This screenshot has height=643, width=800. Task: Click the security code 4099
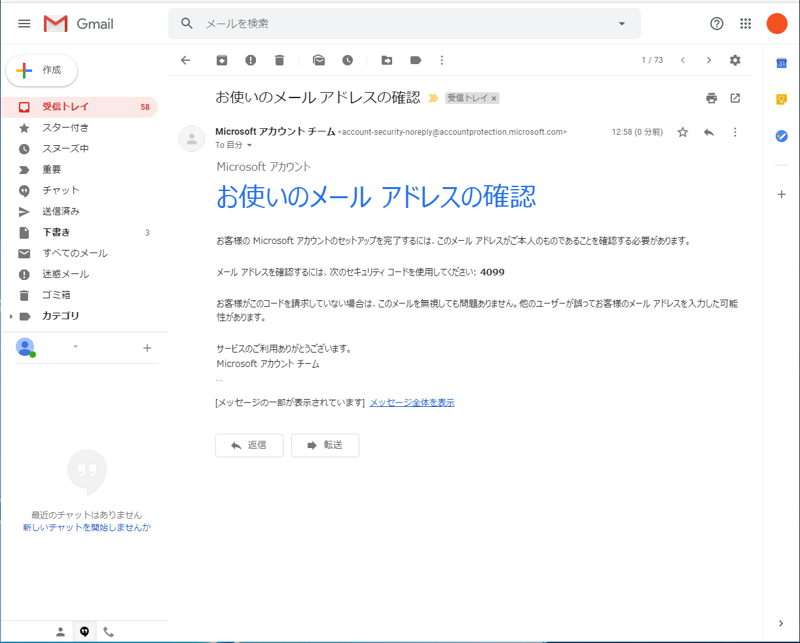492,273
